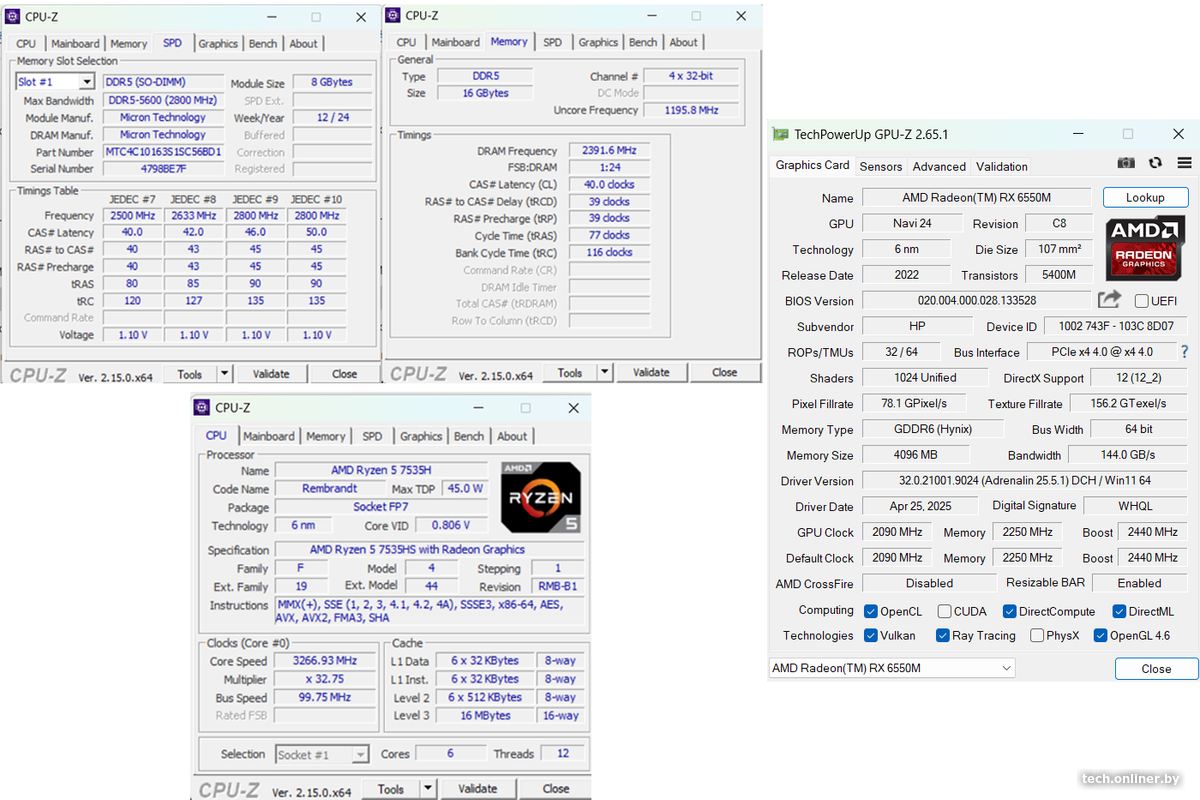
Task: Click Close in the CPU window
Action: click(556, 788)
